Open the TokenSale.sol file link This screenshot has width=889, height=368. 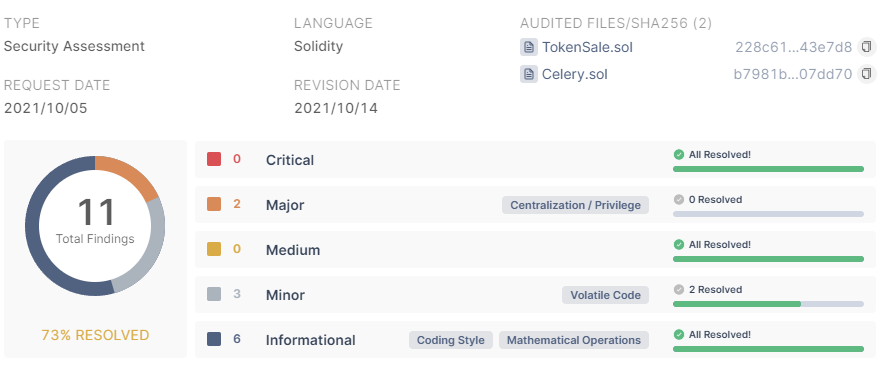click(x=587, y=47)
